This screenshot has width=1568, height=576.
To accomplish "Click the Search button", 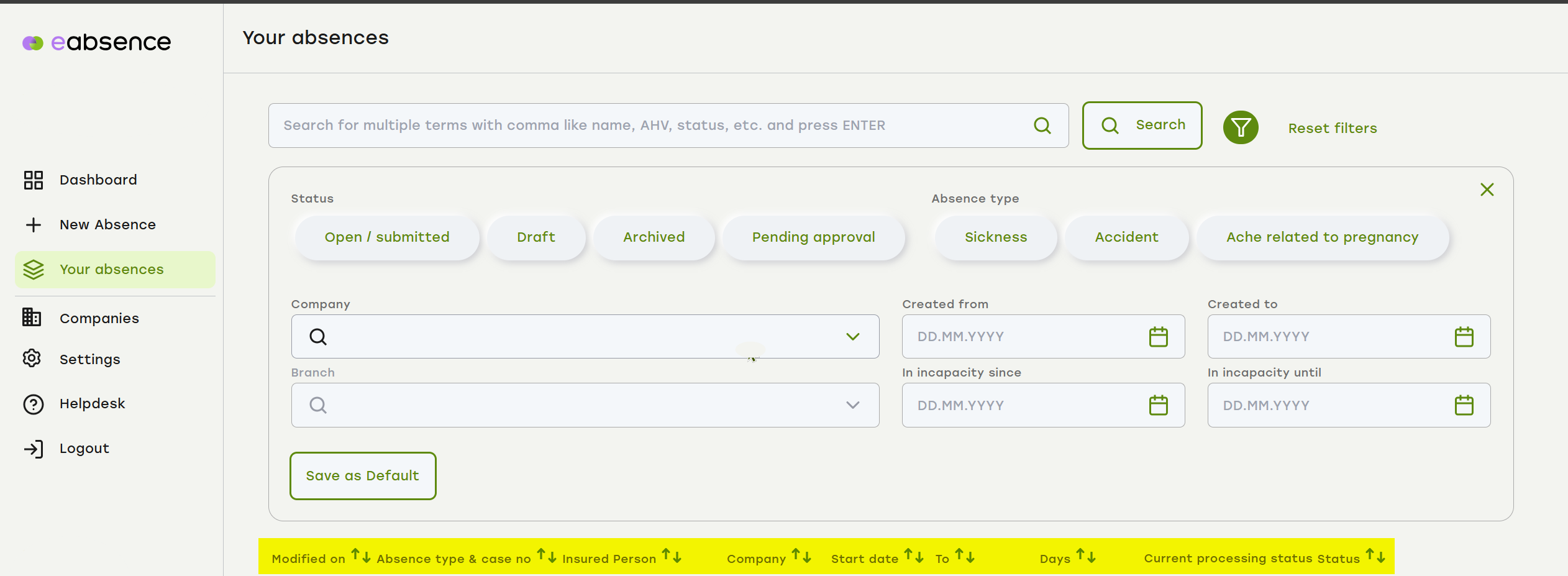I will click(1142, 126).
